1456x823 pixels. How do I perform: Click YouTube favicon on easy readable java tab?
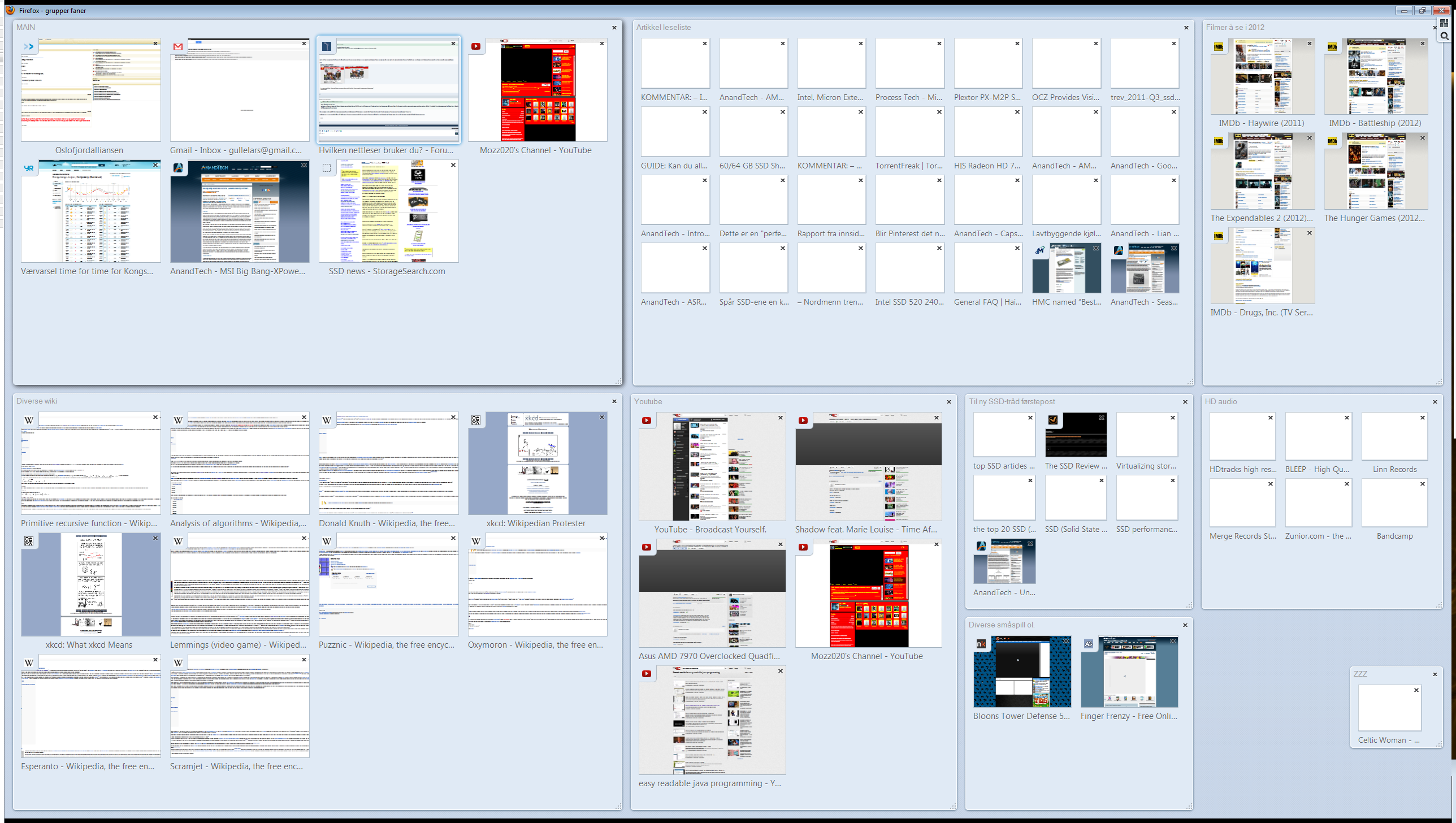point(647,673)
